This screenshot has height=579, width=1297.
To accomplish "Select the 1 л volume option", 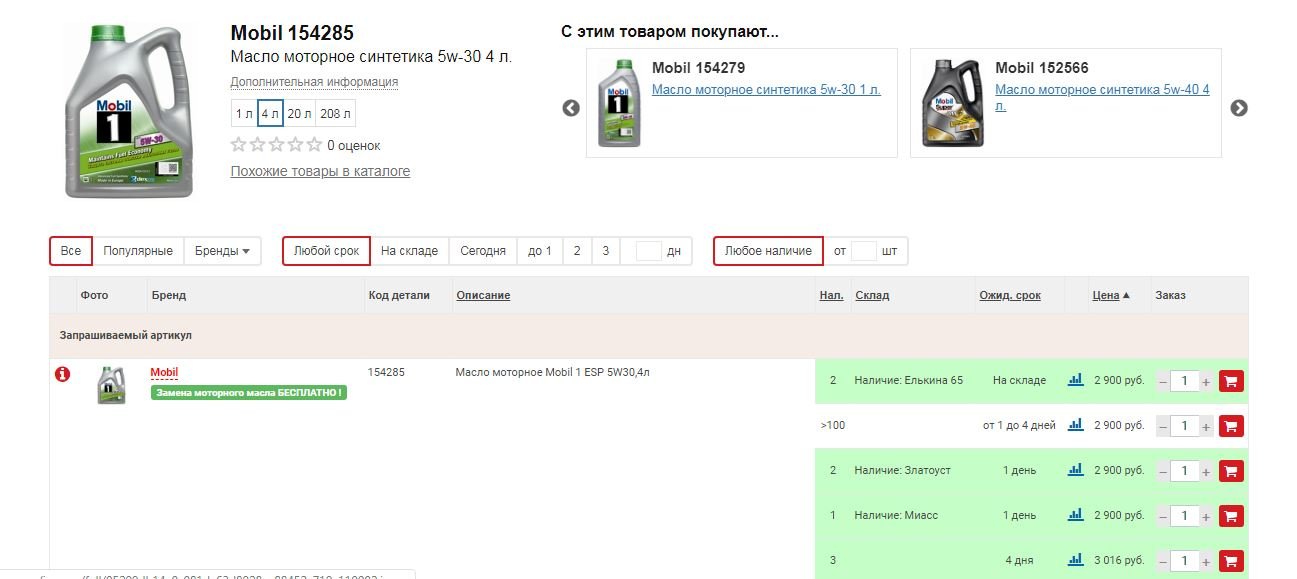I will [x=244, y=114].
